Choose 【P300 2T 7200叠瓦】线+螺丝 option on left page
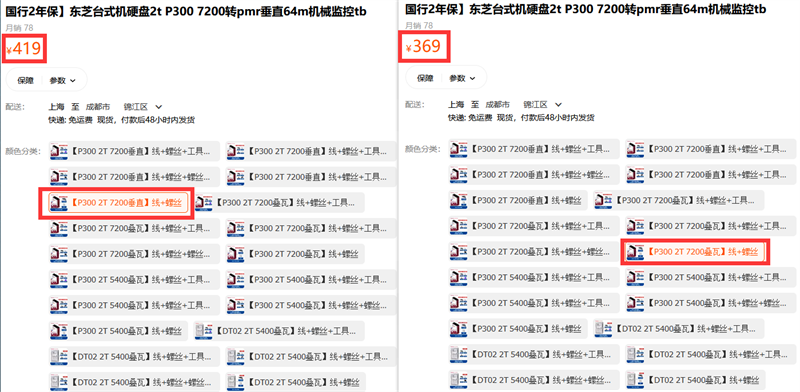Screen dimensions: 800x392 tap(295, 254)
